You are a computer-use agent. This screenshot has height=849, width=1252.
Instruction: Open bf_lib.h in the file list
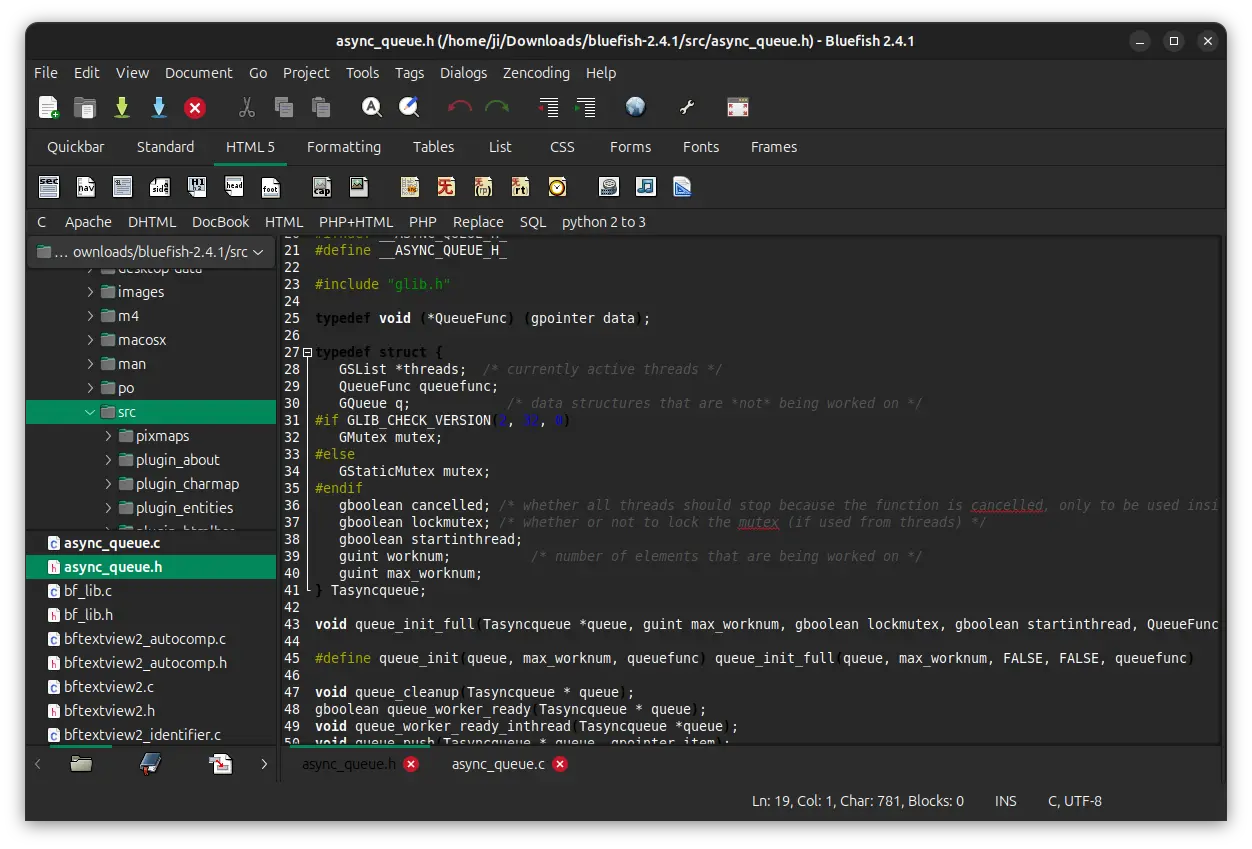[88, 615]
